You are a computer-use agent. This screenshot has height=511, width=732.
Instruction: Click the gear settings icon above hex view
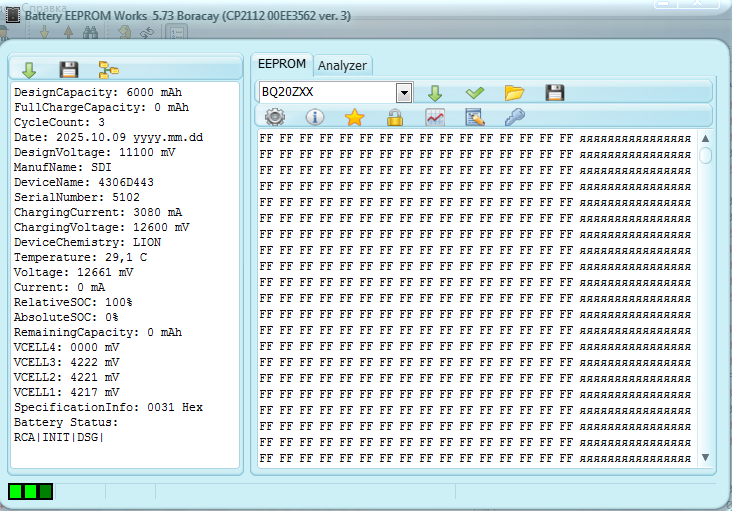tap(275, 117)
